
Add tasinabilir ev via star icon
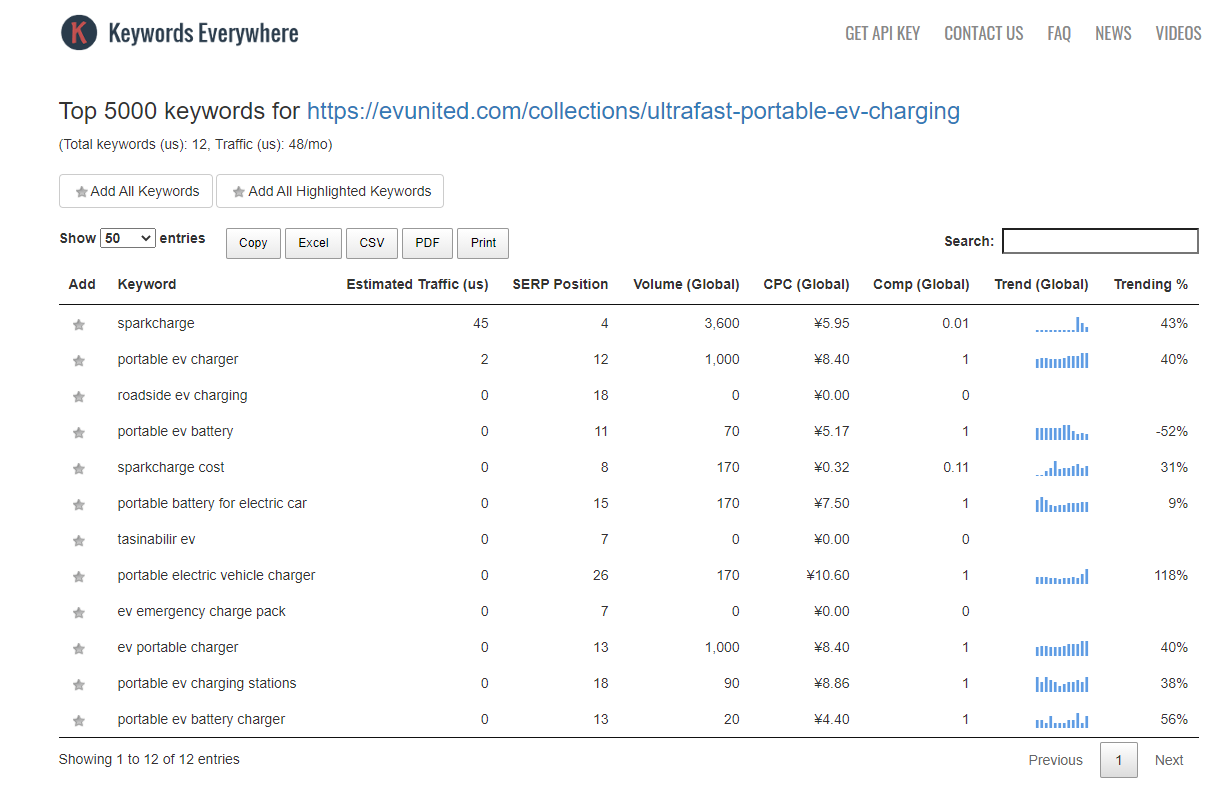[79, 541]
